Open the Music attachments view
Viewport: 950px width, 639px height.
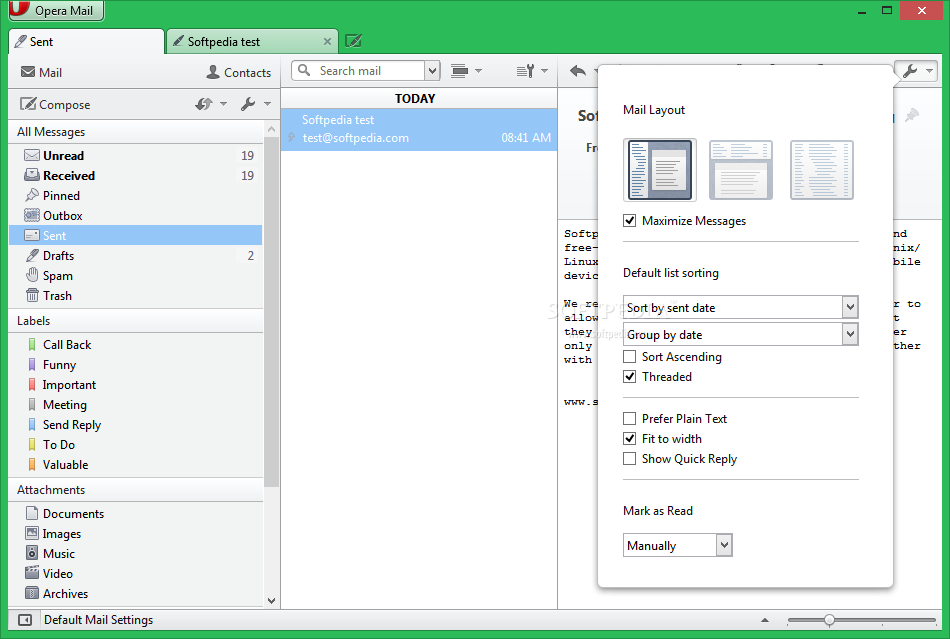click(136, 554)
